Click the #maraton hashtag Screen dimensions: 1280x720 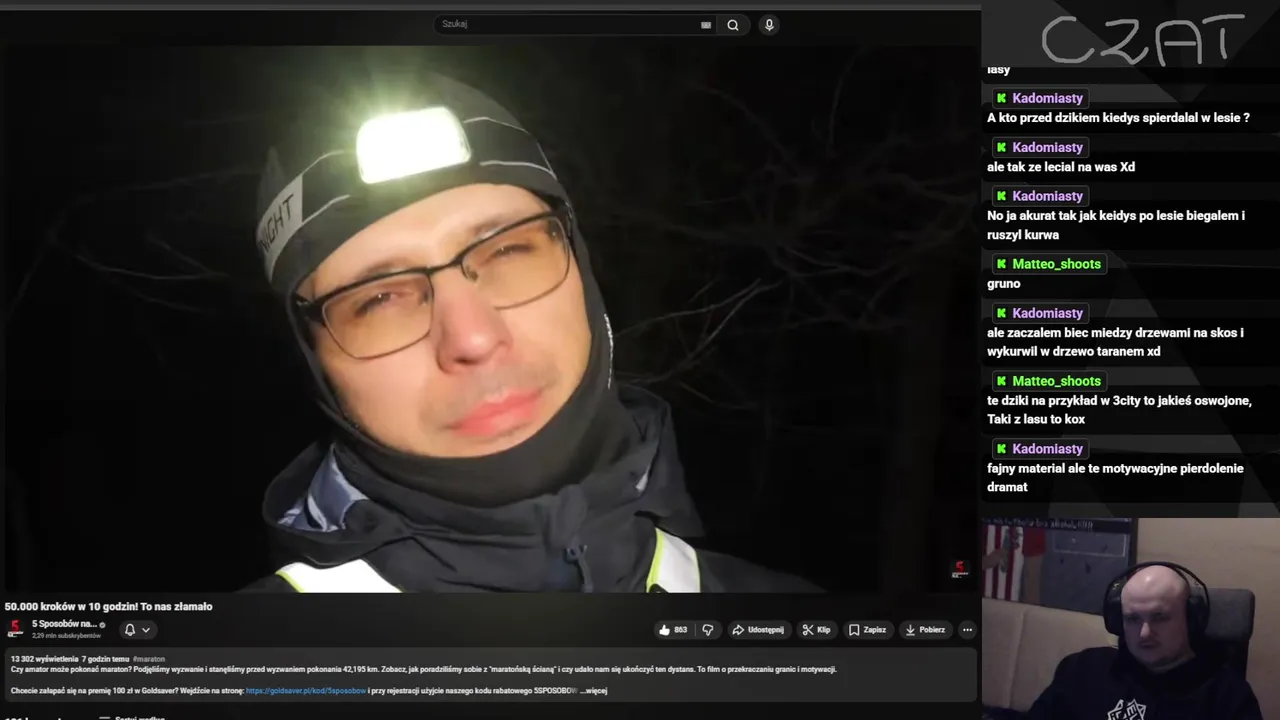(x=149, y=659)
